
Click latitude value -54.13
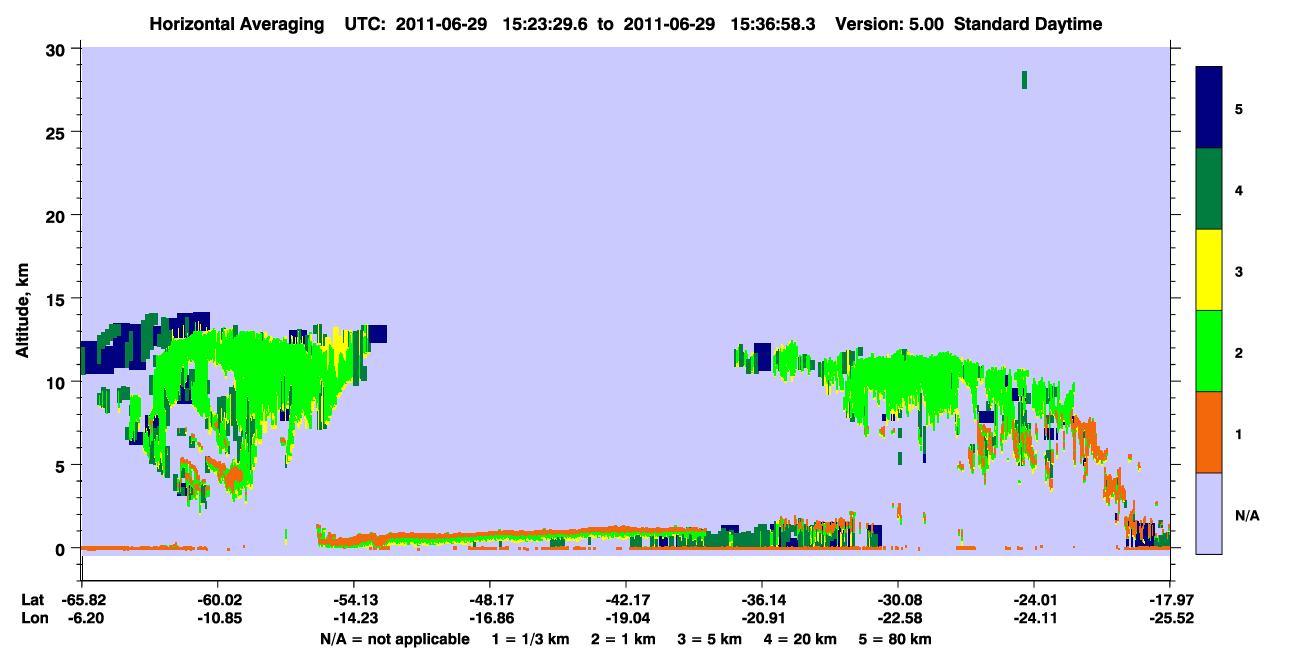[x=354, y=600]
